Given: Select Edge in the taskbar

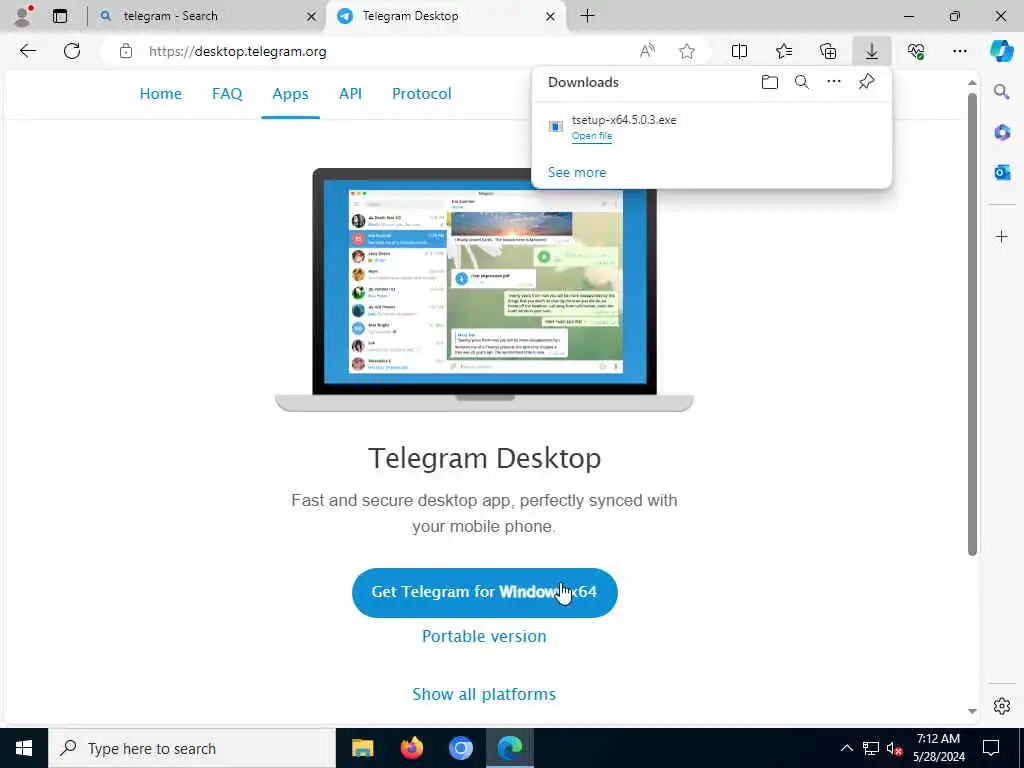Looking at the screenshot, I should point(510,748).
